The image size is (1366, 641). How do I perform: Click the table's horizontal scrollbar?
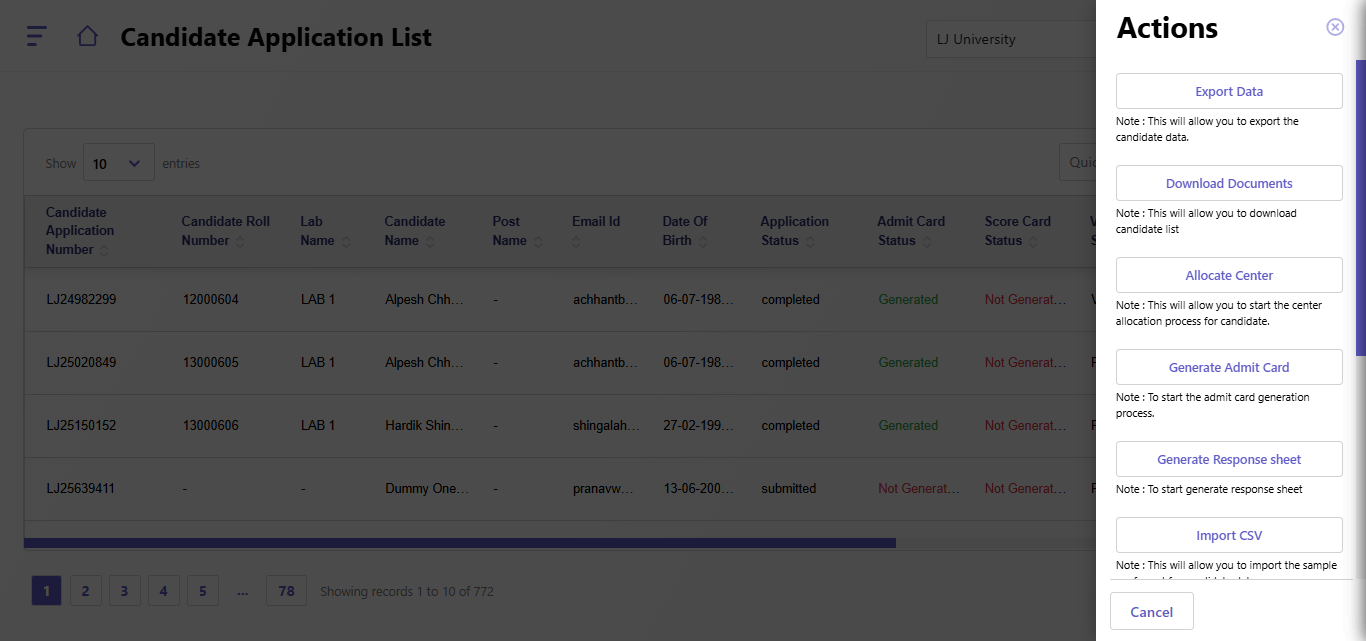pos(460,543)
